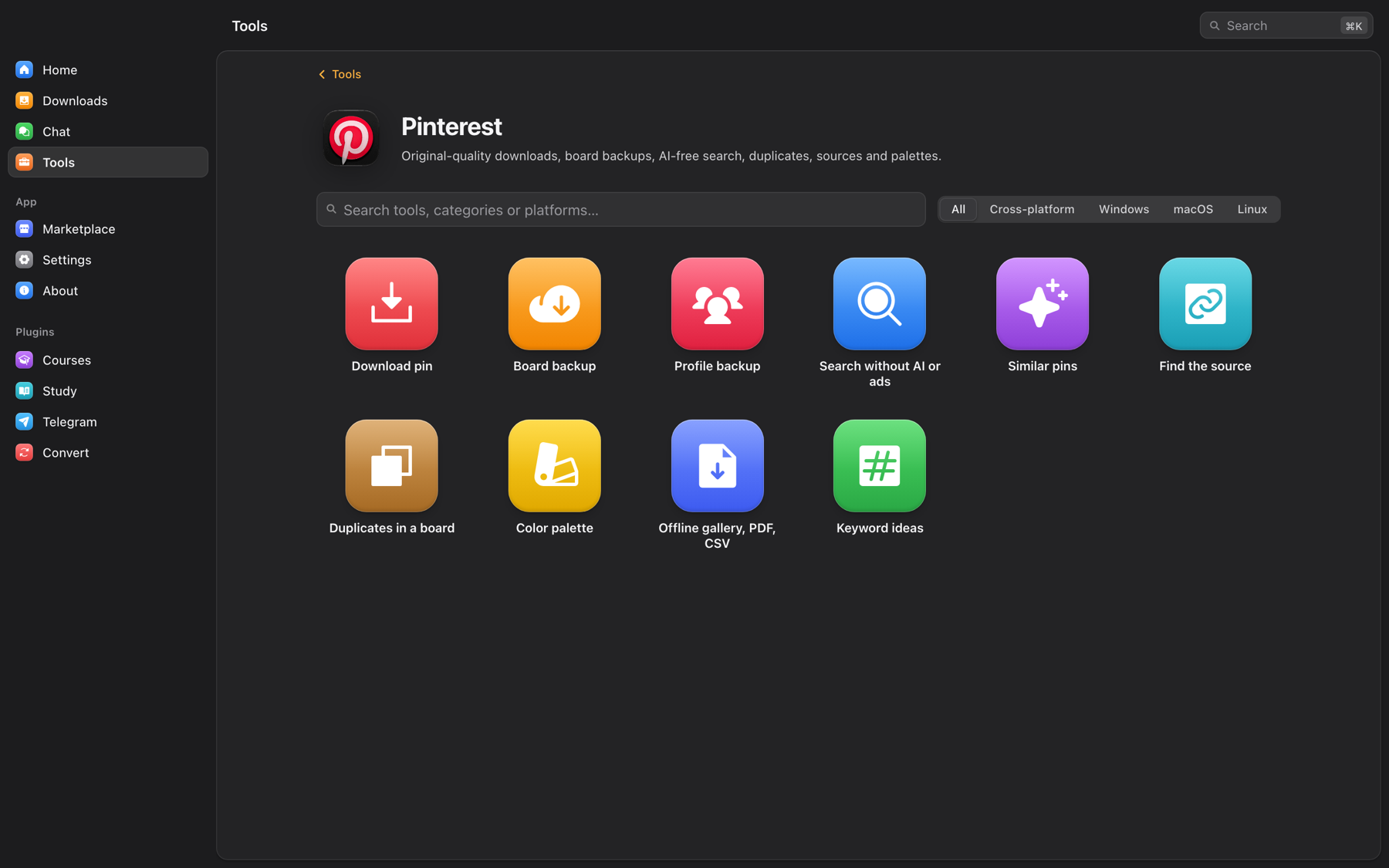
Task: Open Courses plugin label
Action: coord(66,360)
